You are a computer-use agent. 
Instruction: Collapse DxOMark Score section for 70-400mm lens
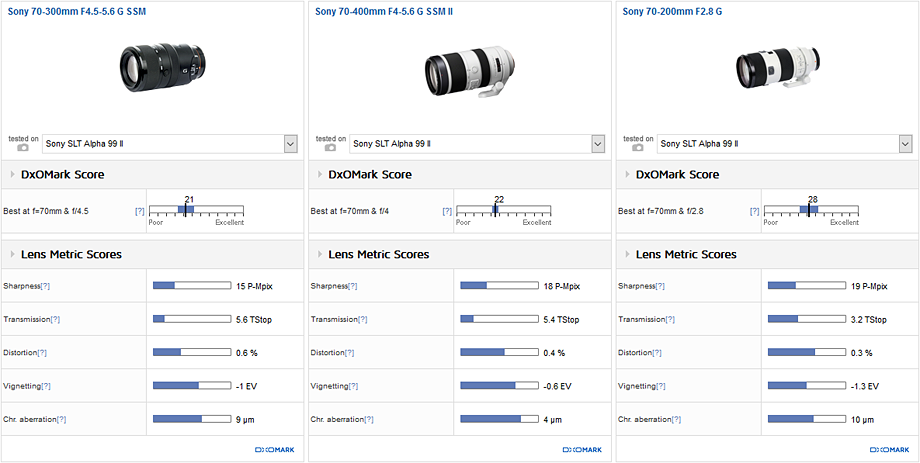click(x=320, y=174)
